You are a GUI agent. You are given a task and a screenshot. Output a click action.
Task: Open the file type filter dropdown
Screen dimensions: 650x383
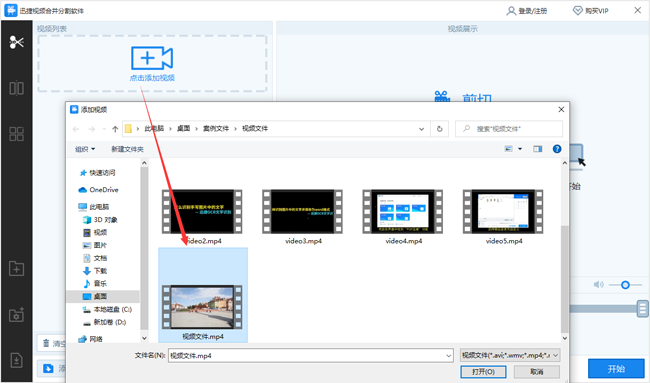click(510, 355)
